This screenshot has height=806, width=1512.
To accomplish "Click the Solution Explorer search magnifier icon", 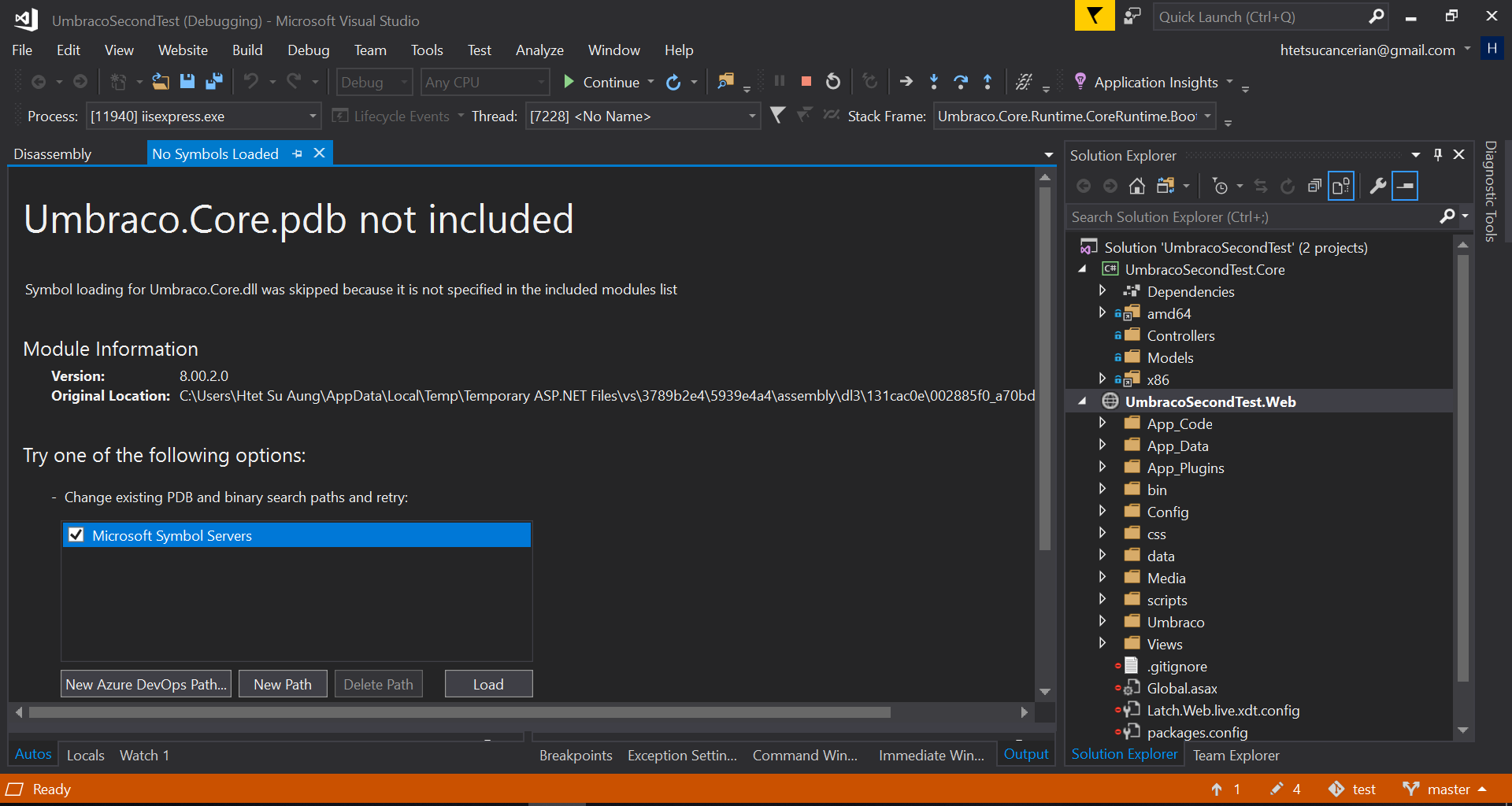I will coord(1447,216).
